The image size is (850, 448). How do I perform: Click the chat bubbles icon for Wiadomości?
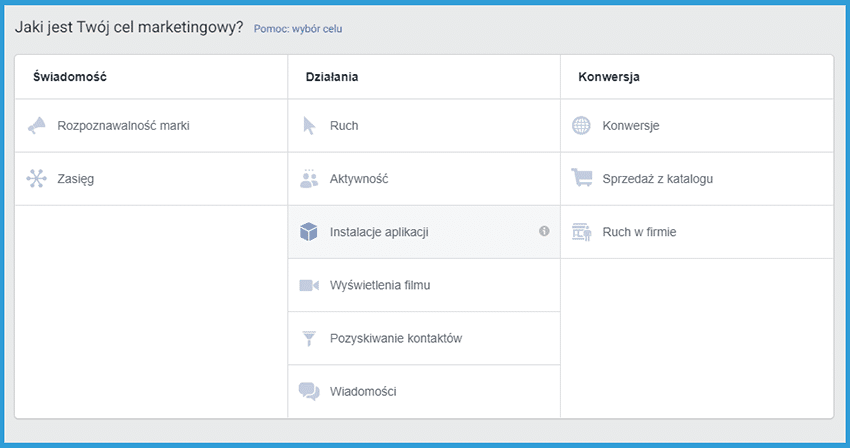[x=309, y=391]
